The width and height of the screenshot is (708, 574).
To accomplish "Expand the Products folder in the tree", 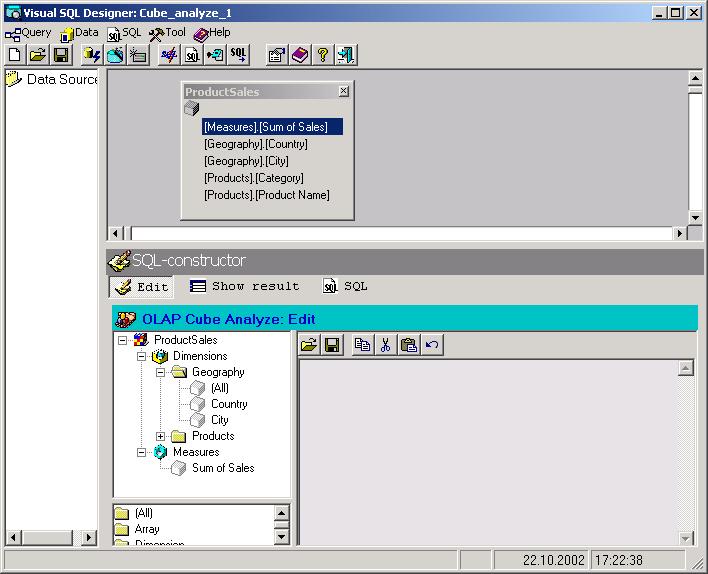I will [161, 436].
